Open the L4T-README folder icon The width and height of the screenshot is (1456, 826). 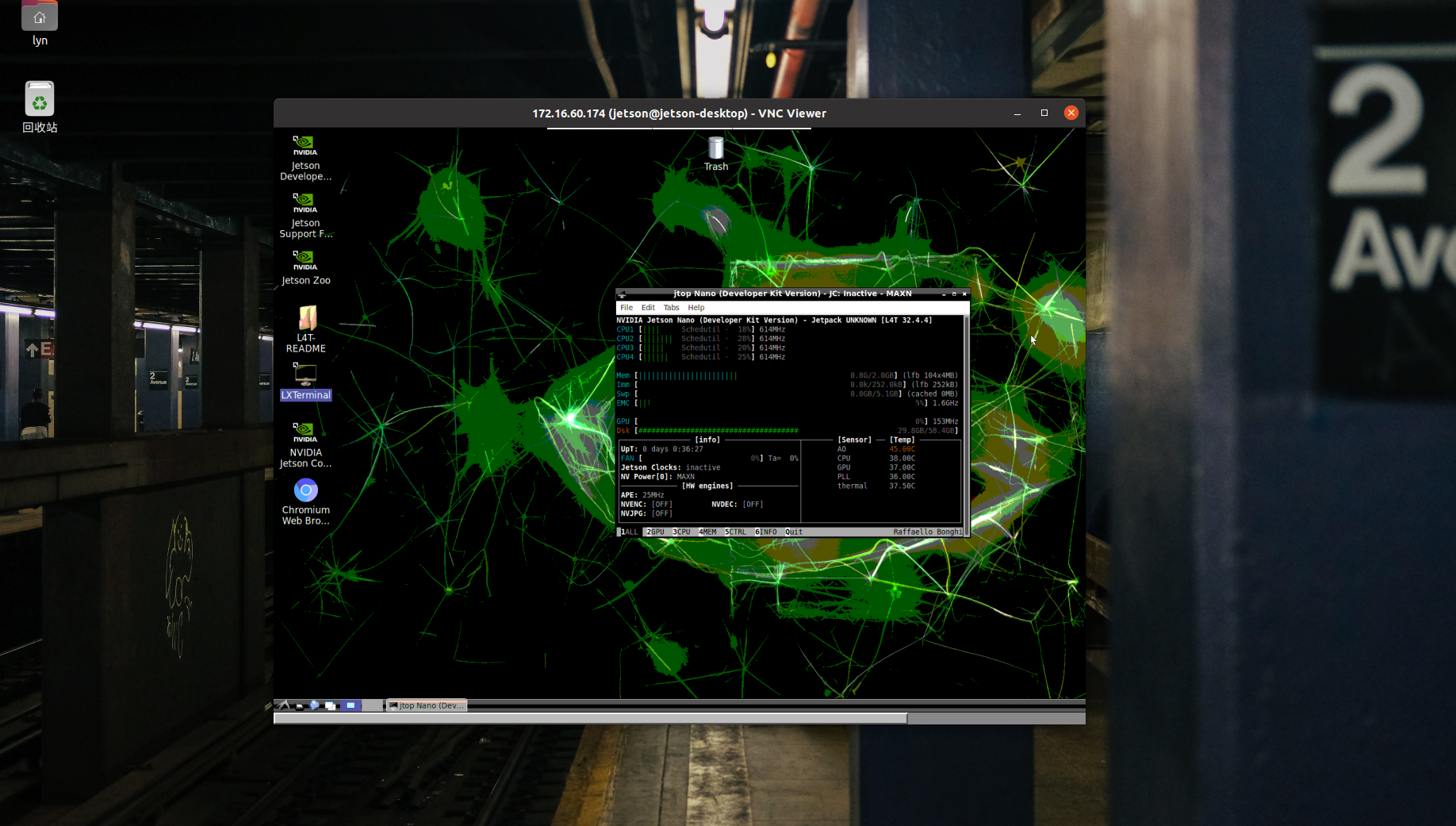(306, 329)
